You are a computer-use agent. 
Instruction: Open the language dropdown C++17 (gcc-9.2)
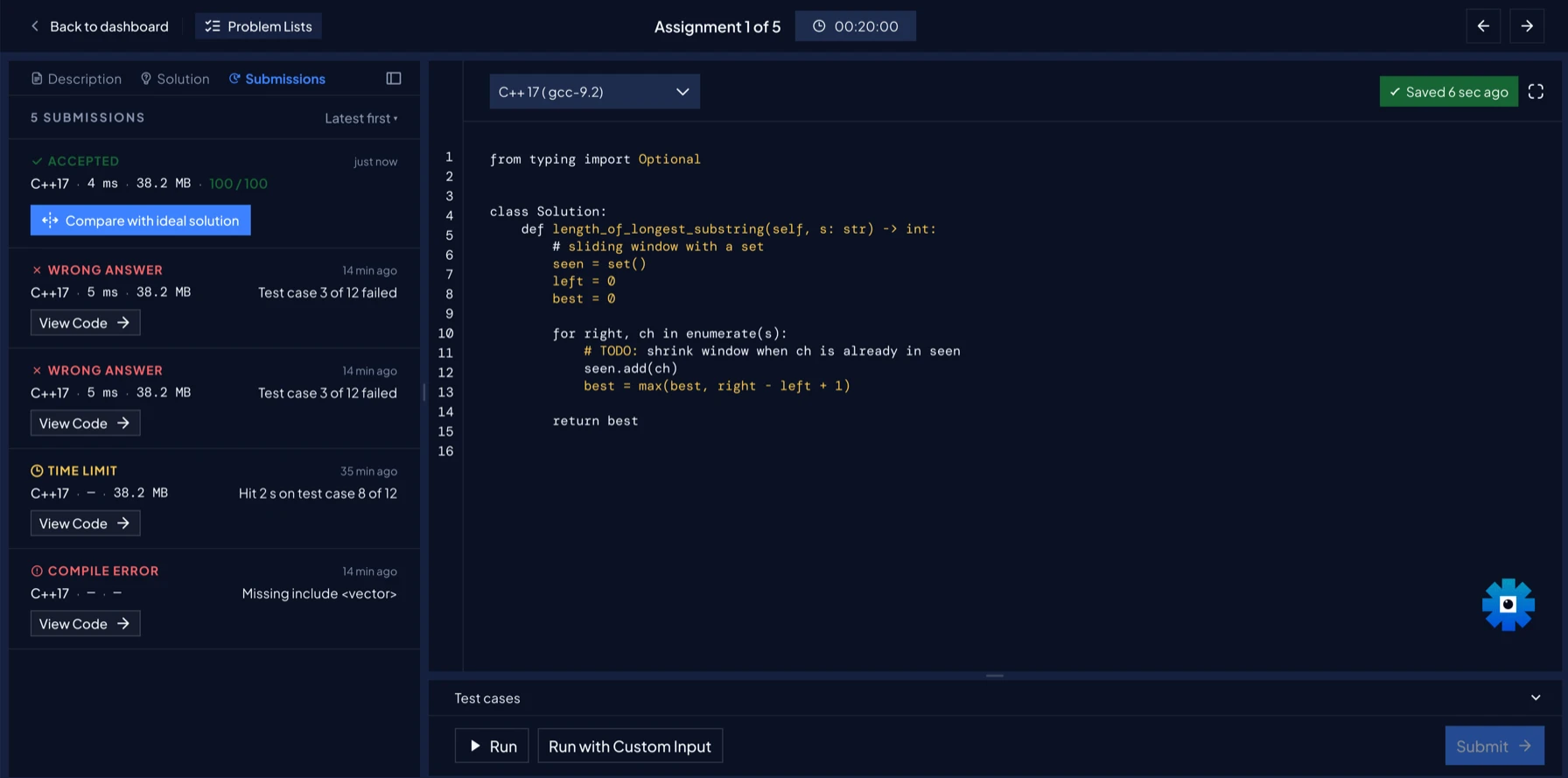(594, 92)
